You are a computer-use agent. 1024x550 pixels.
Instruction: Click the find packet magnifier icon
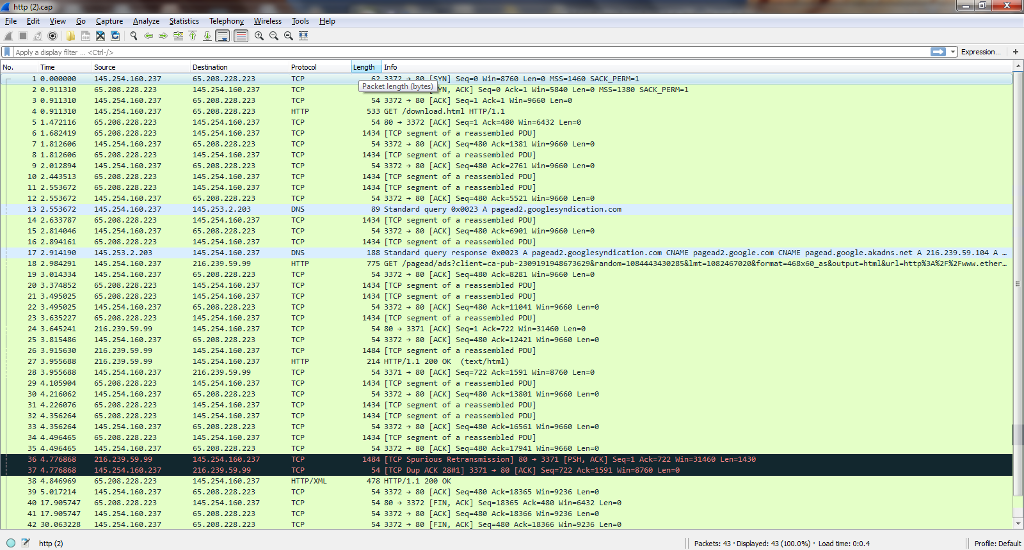pyautogui.click(x=132, y=36)
